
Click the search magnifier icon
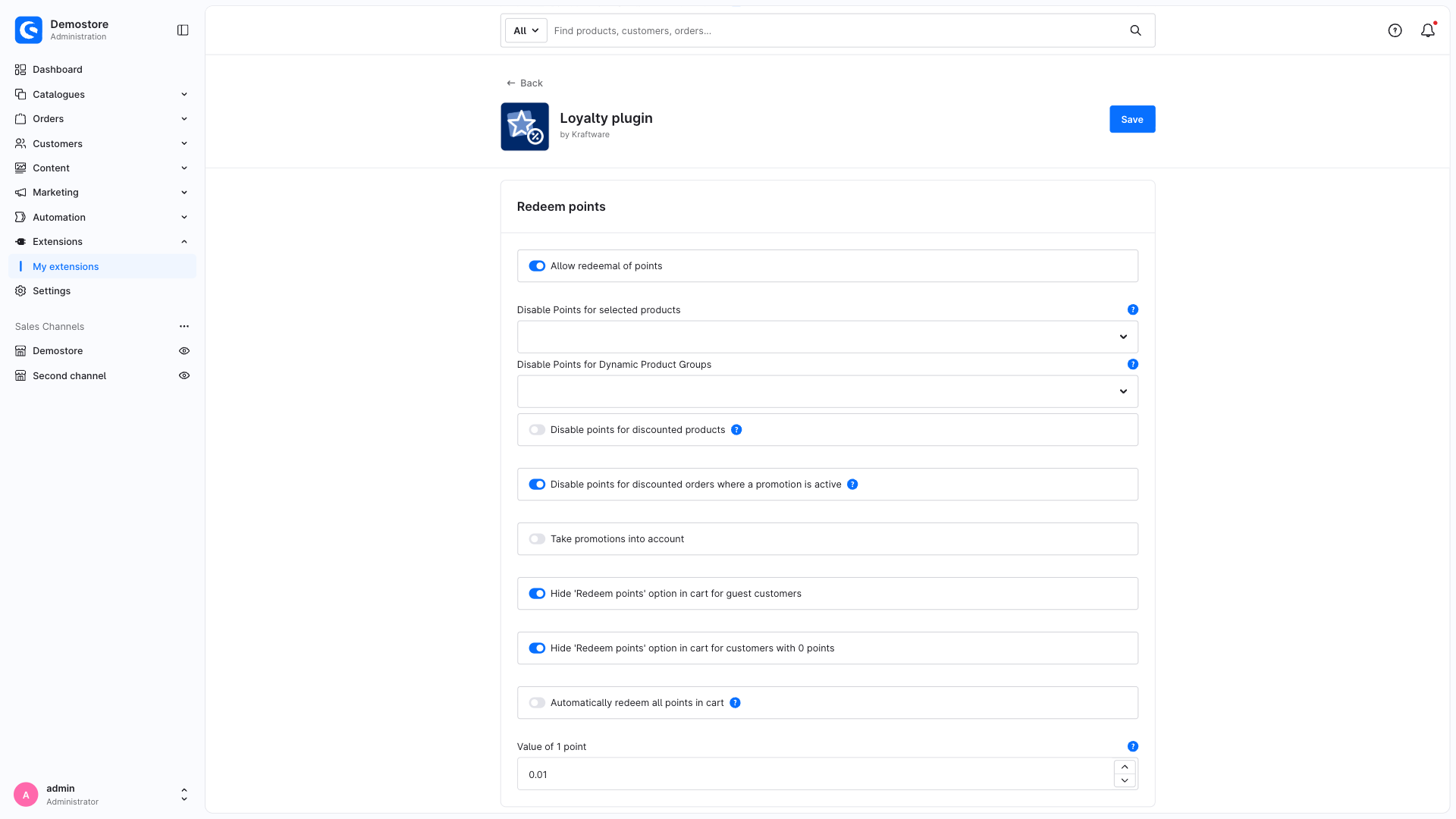tap(1135, 30)
